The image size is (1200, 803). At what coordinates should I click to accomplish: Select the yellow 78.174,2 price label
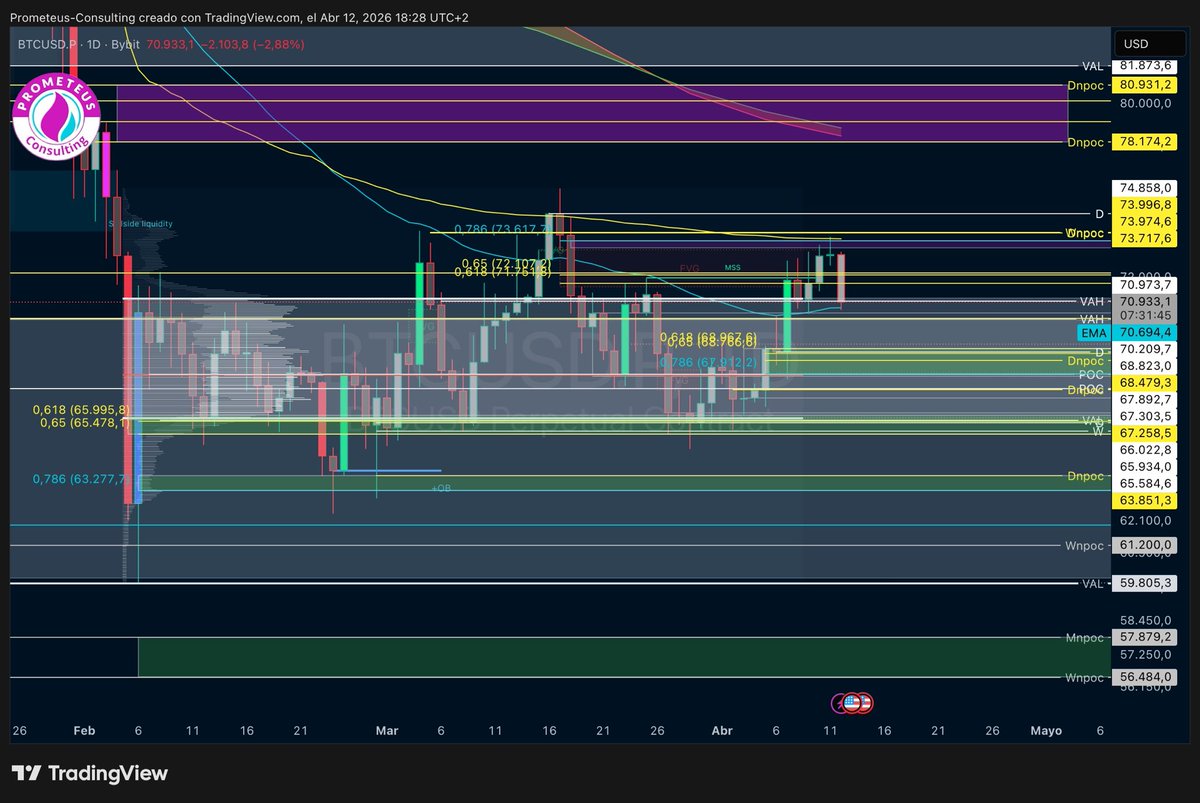pos(1145,142)
